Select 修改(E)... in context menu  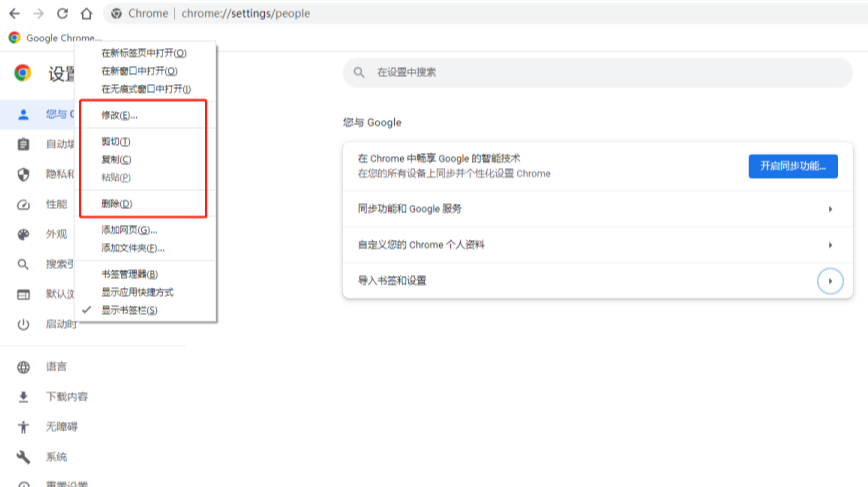(x=145, y=115)
